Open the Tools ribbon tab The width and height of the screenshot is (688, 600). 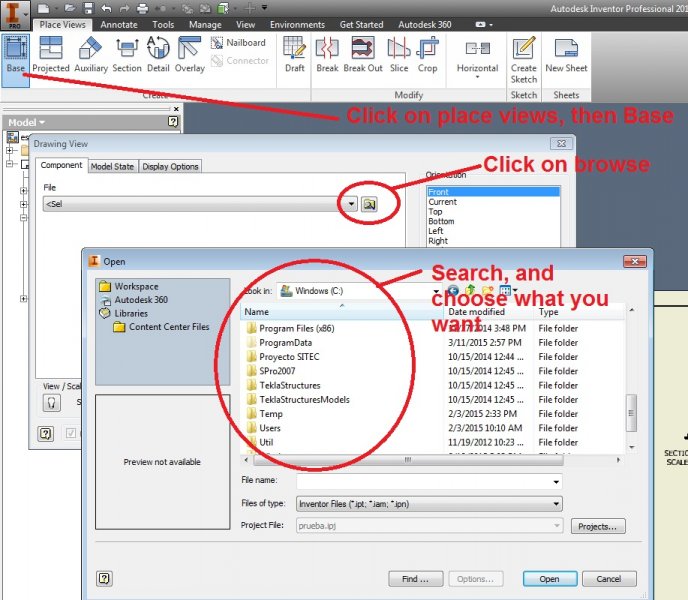click(163, 25)
